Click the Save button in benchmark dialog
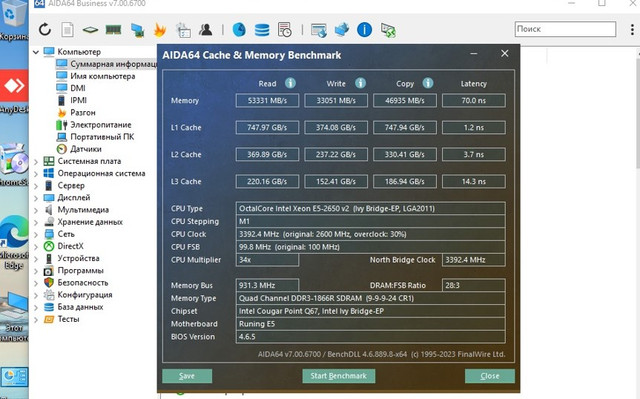Image resolution: width=640 pixels, height=399 pixels. point(187,376)
